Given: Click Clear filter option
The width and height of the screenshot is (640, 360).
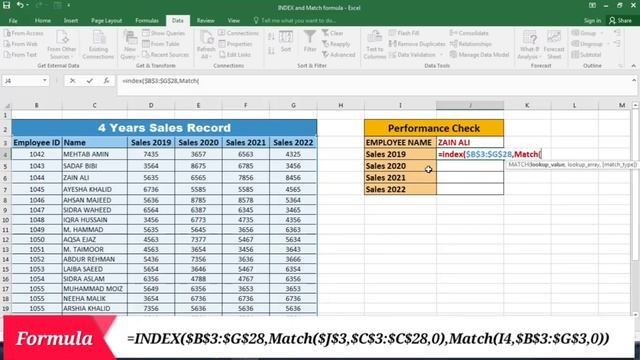Looking at the screenshot, I should coord(333,33).
